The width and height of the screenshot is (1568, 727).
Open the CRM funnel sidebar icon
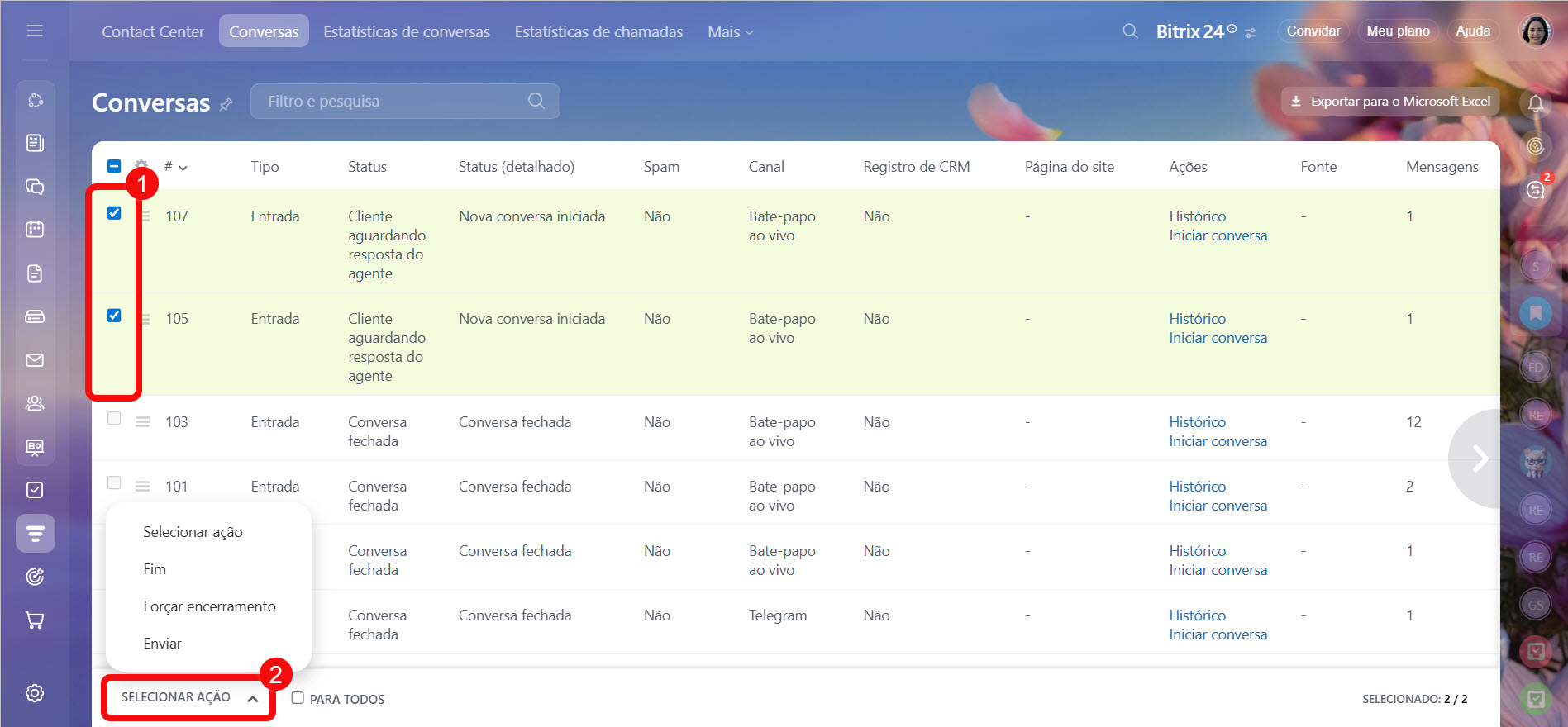pyautogui.click(x=36, y=534)
